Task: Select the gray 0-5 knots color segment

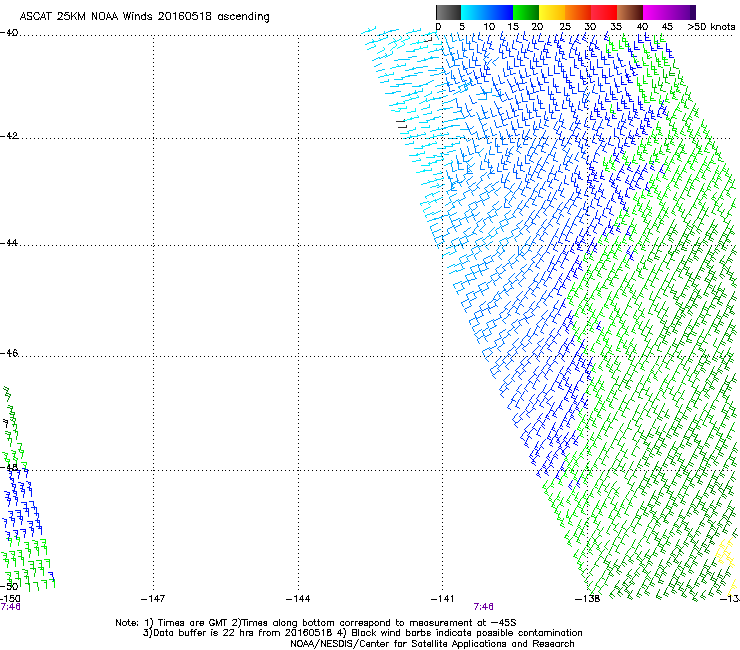Action: point(448,12)
